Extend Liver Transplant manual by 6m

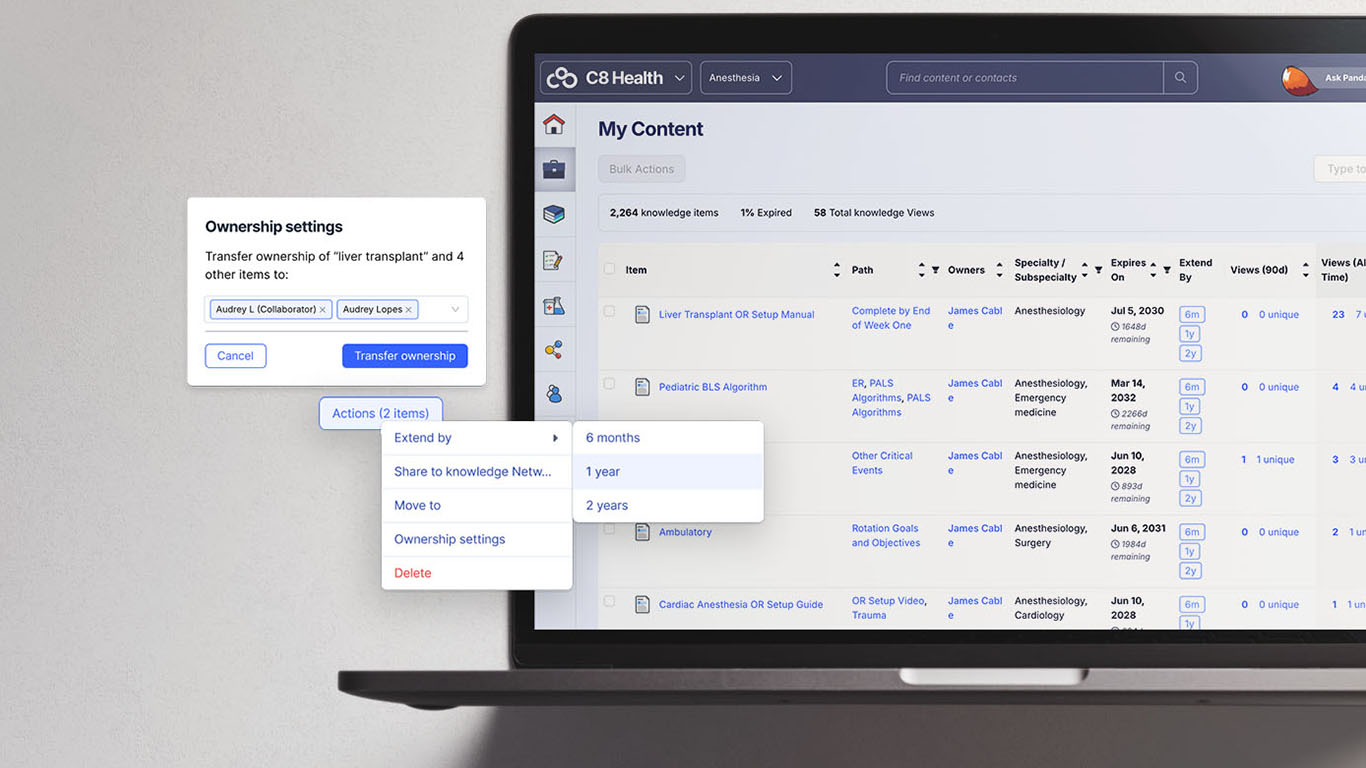point(1190,315)
